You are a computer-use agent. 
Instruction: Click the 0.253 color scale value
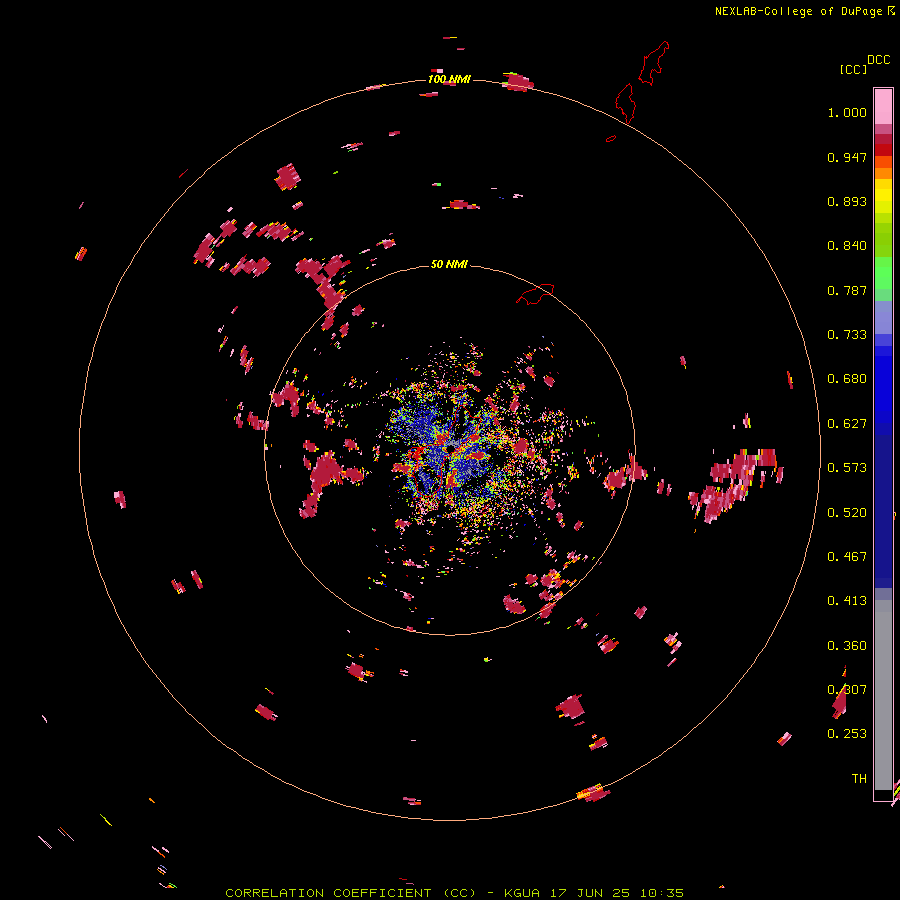point(847,734)
